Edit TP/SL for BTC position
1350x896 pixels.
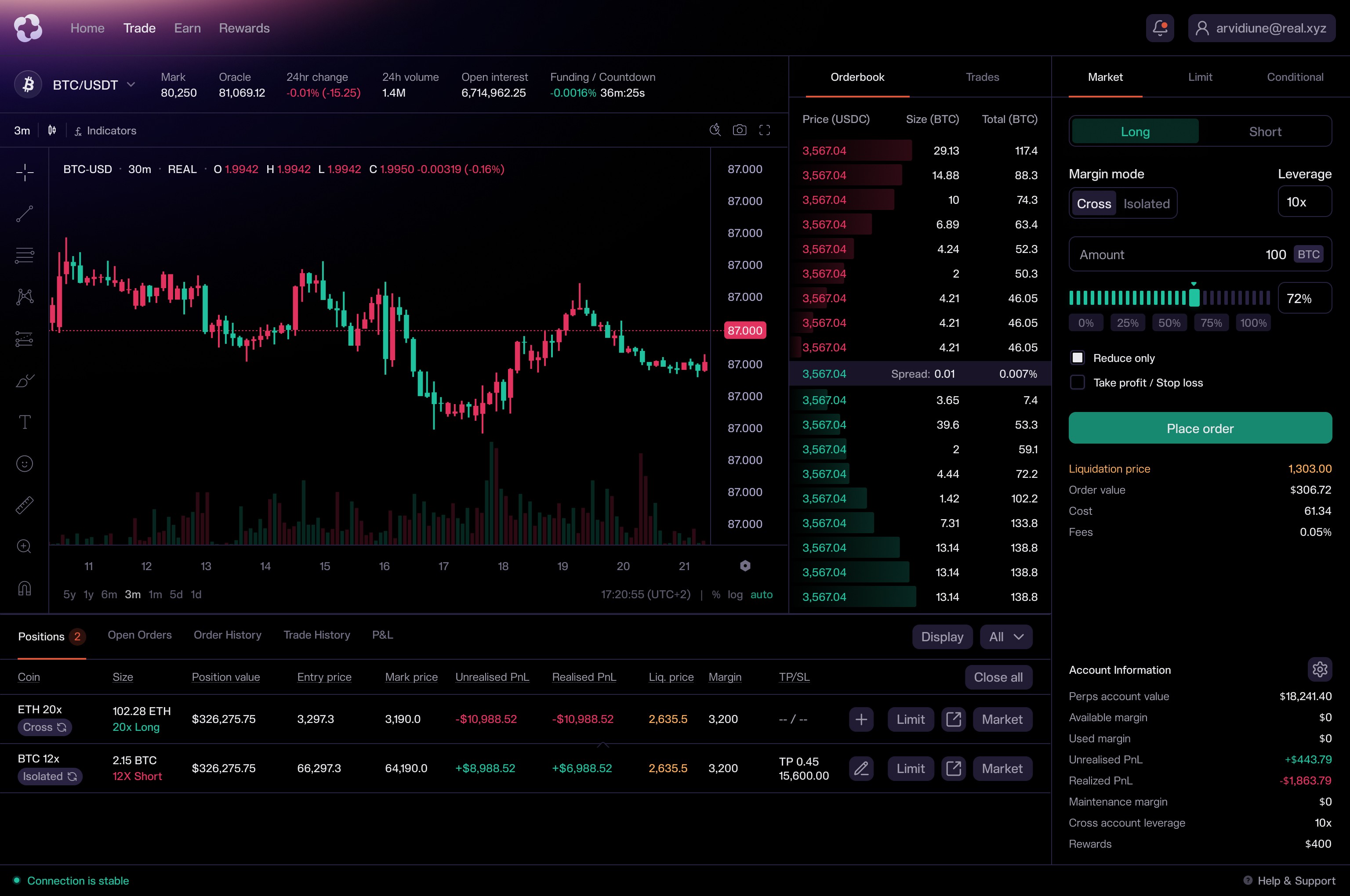click(x=861, y=769)
